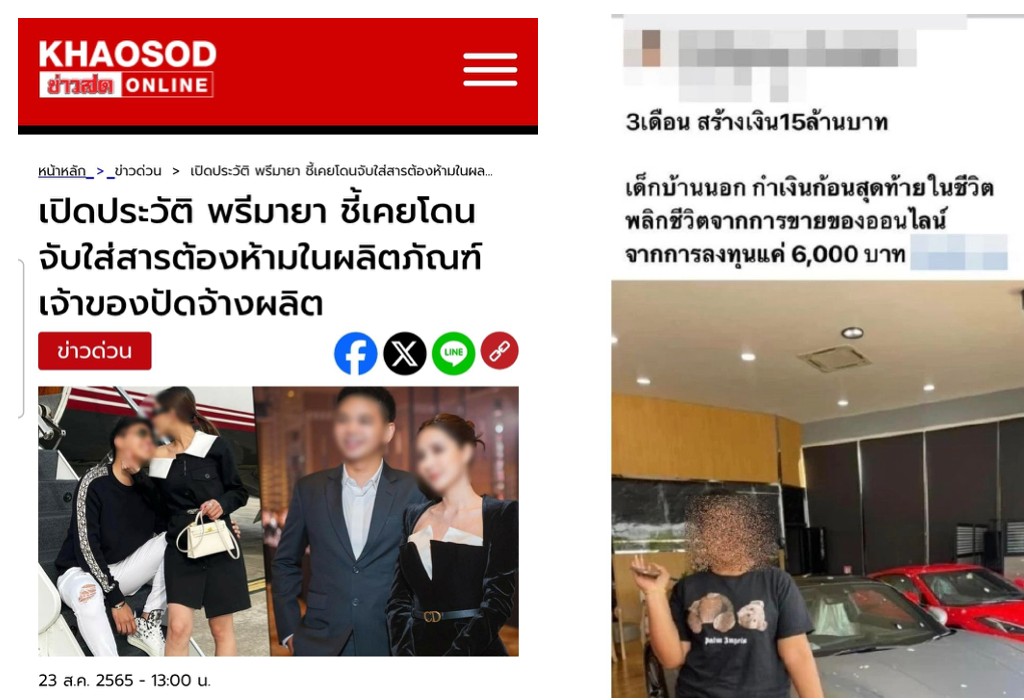The image size is (1024, 700).
Task: Click the blurred tag after 6,000 บาท
Action: click(959, 253)
